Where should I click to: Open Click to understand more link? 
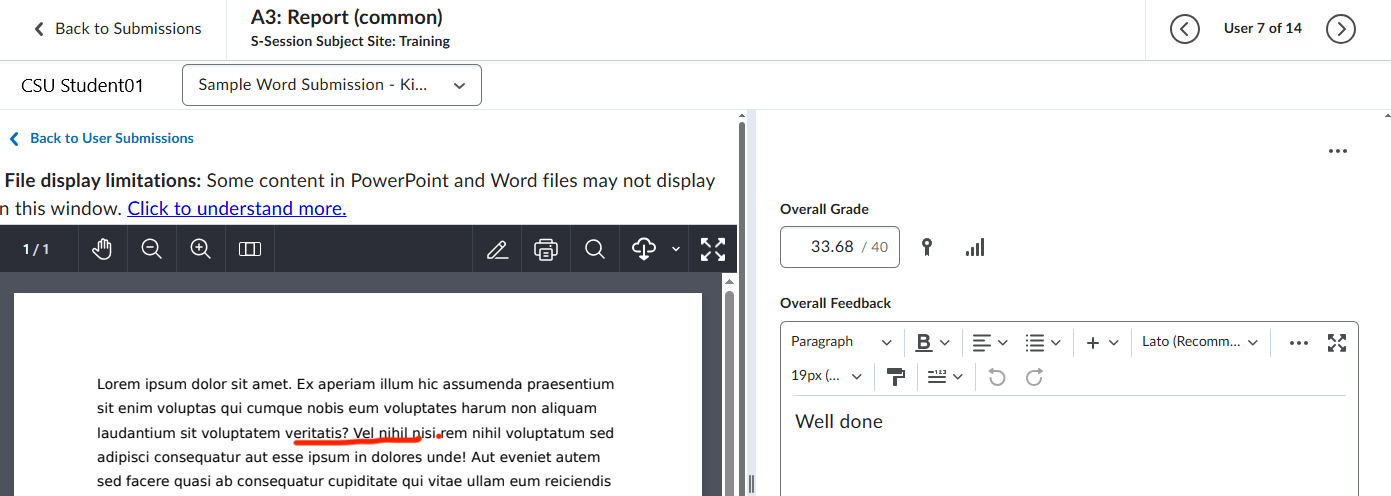[236, 208]
